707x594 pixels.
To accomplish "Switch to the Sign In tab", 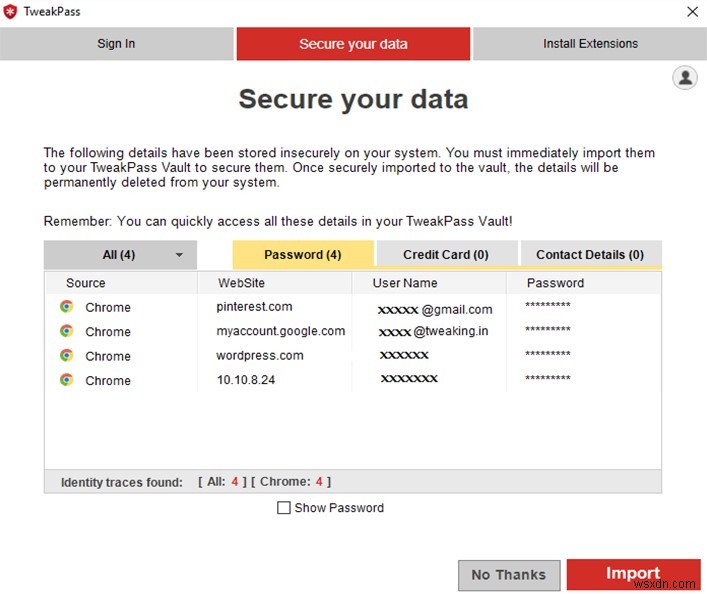I will tap(116, 44).
